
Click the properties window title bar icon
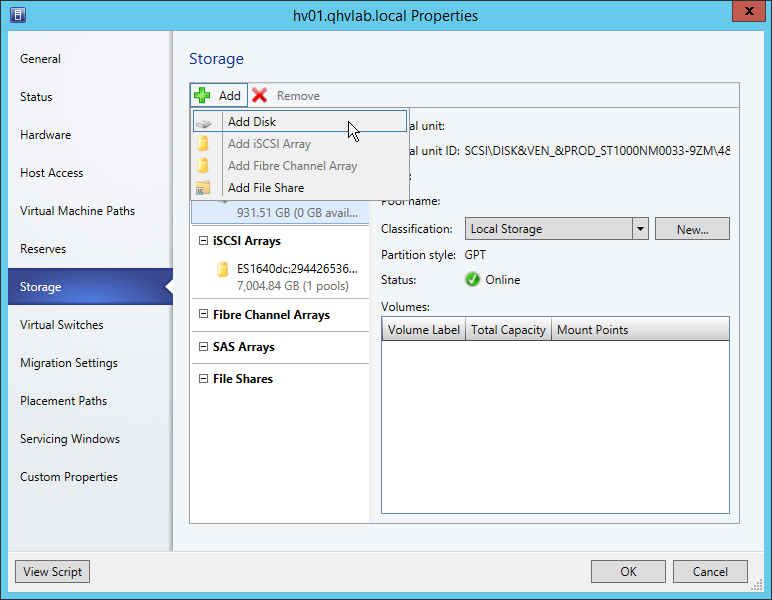[x=17, y=16]
